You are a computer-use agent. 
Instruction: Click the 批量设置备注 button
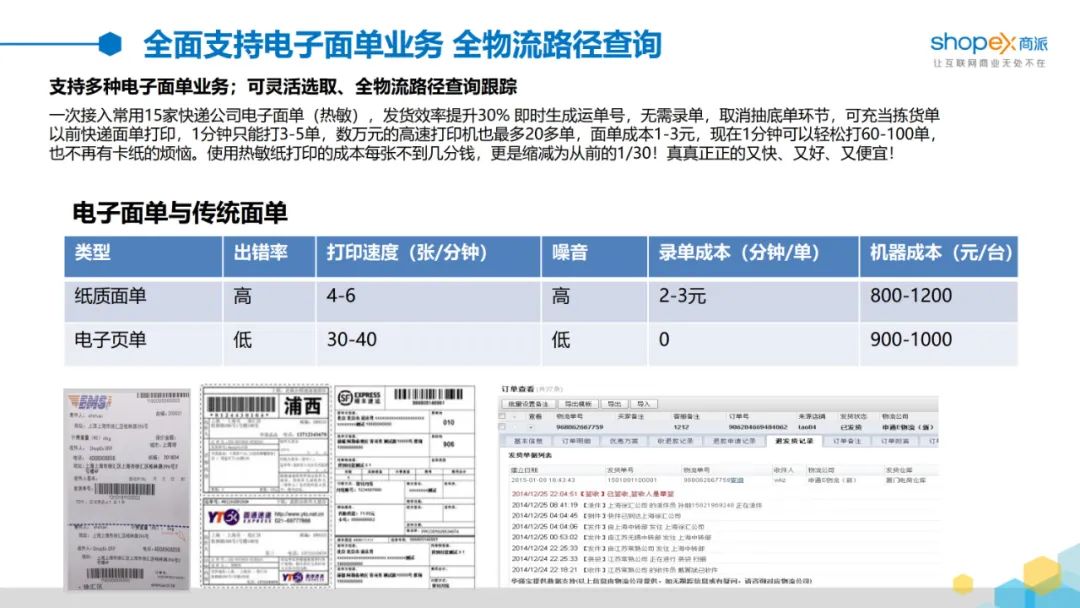[528, 404]
